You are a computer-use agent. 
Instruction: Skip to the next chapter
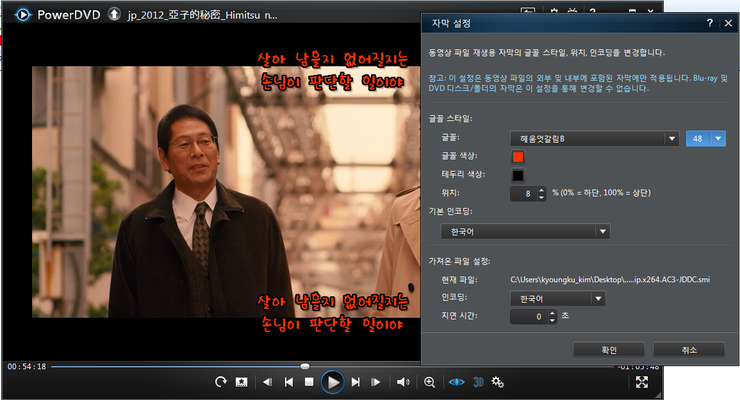tap(356, 382)
